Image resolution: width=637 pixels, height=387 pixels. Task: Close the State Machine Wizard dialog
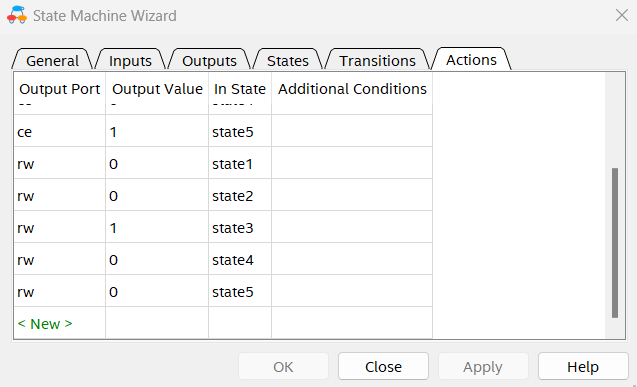tap(622, 15)
